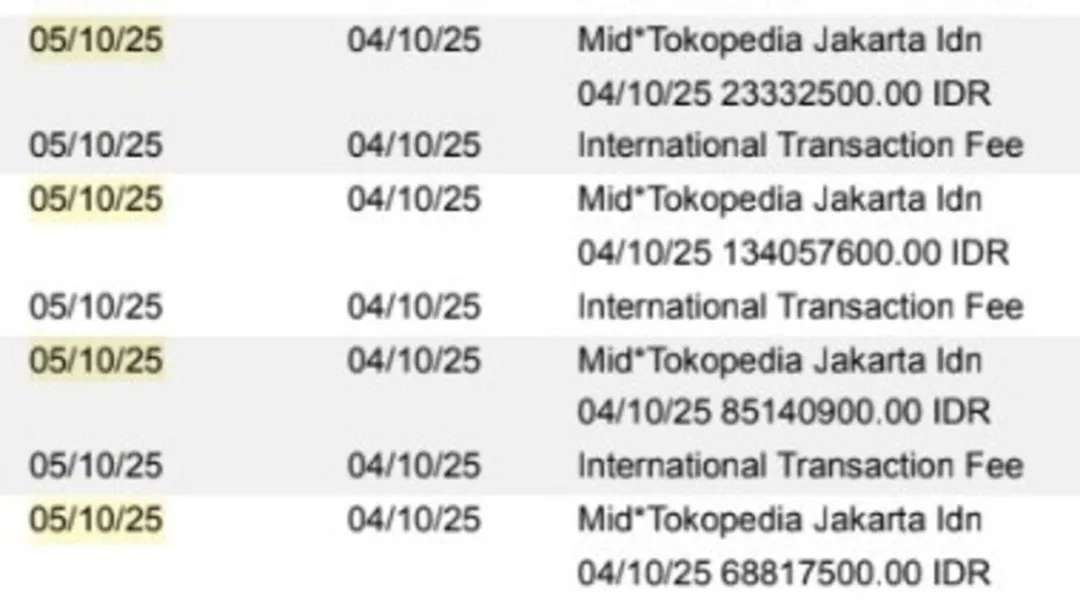The height and width of the screenshot is (607, 1080).
Task: Click highlighted 05/10/25 date of 68817500.00 transaction
Action: click(95, 520)
